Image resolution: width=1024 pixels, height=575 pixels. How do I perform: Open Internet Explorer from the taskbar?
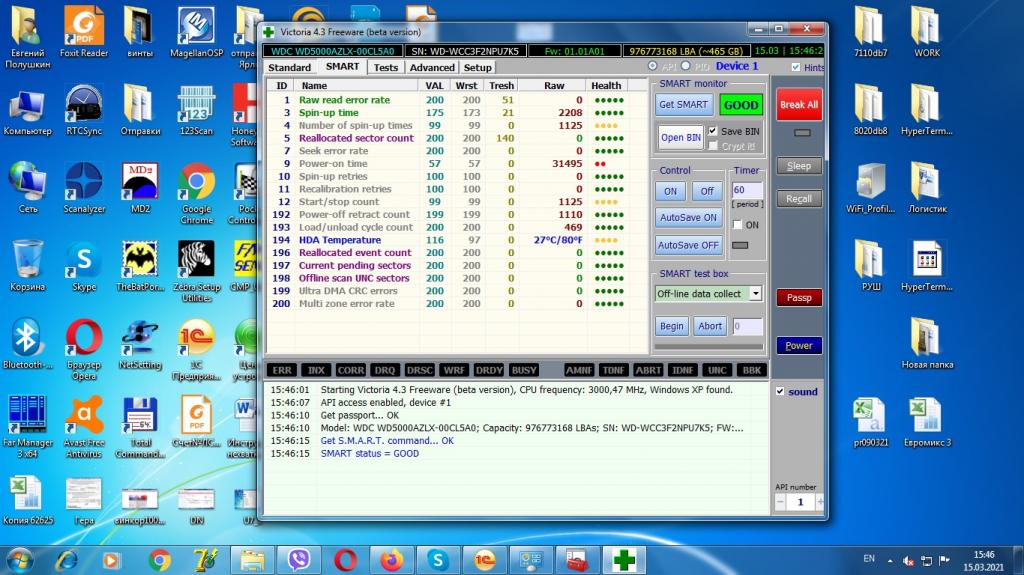66,560
